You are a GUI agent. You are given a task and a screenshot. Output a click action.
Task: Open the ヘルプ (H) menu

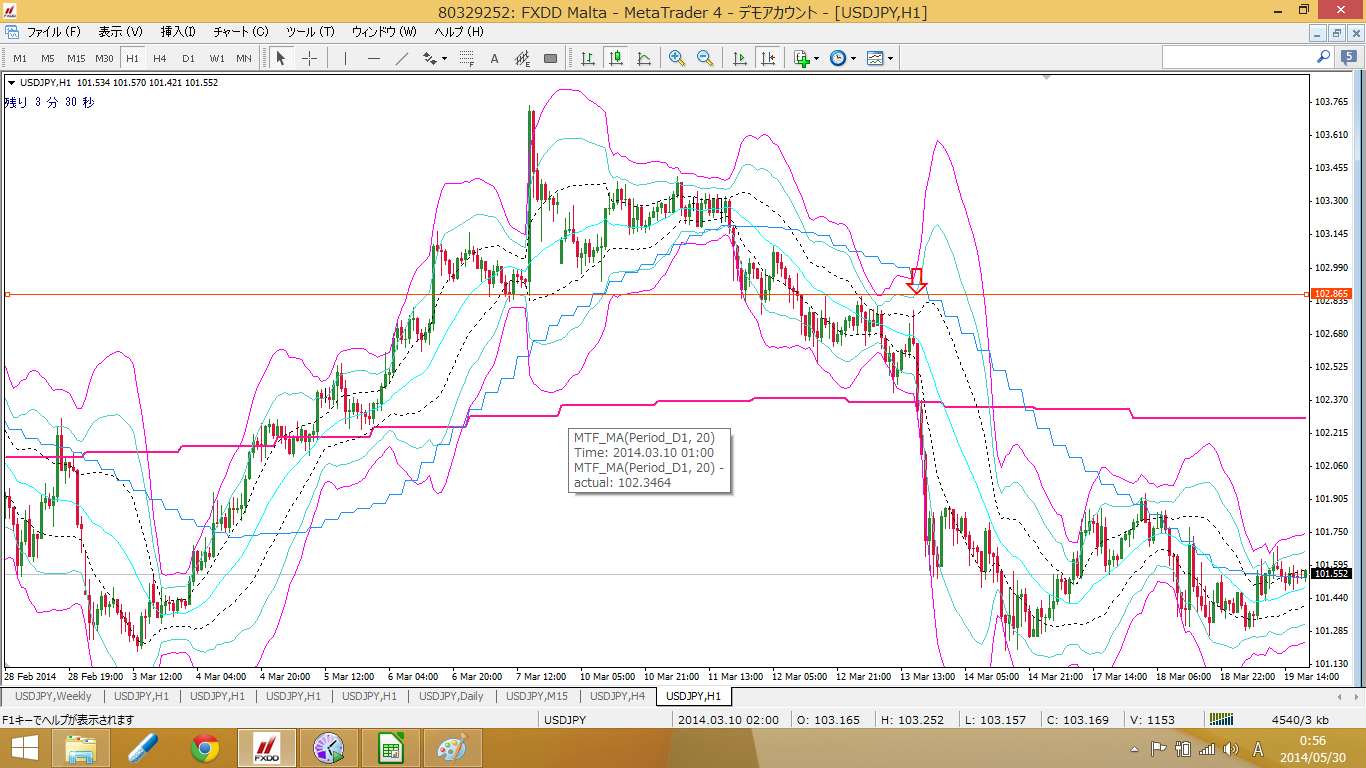tap(459, 32)
